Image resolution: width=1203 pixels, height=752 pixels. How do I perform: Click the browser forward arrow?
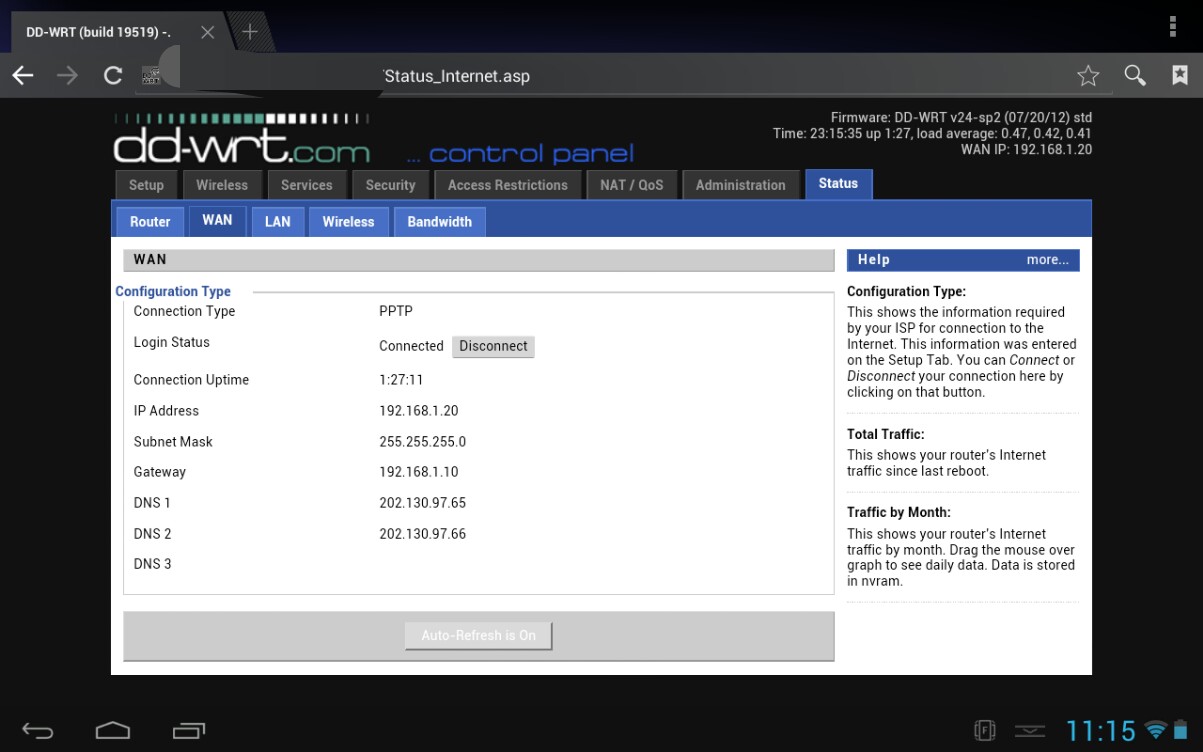[x=67, y=76]
